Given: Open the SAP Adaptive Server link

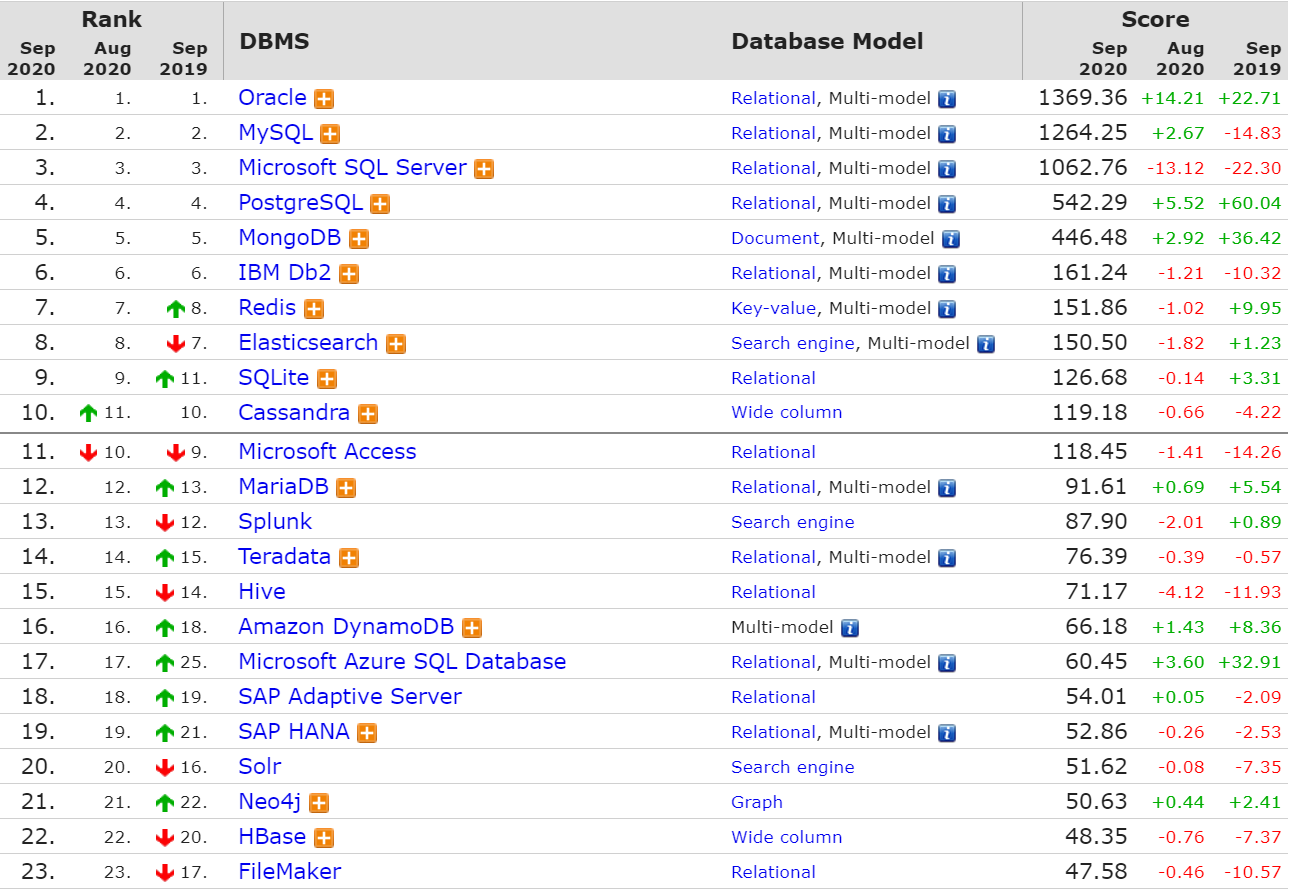Looking at the screenshot, I should 350,696.
